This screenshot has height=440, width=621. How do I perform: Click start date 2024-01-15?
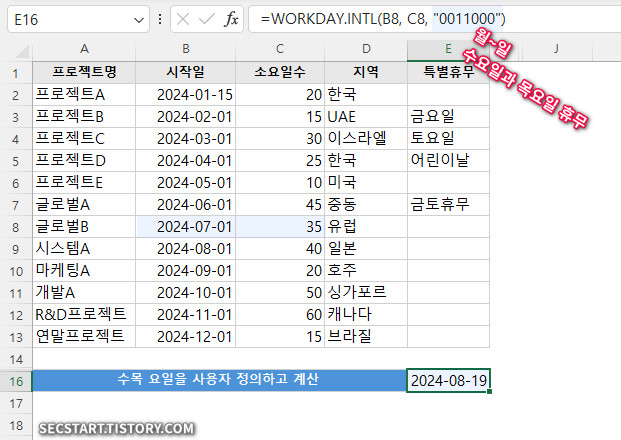[186, 95]
